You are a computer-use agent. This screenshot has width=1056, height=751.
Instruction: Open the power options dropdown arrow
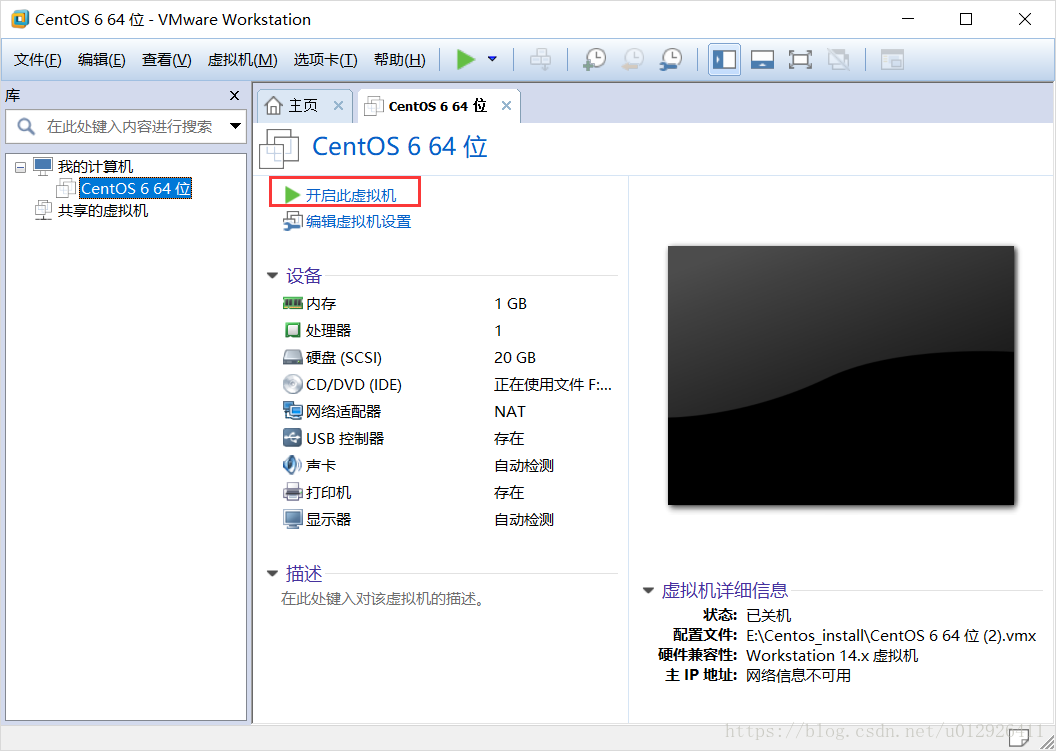click(x=492, y=59)
